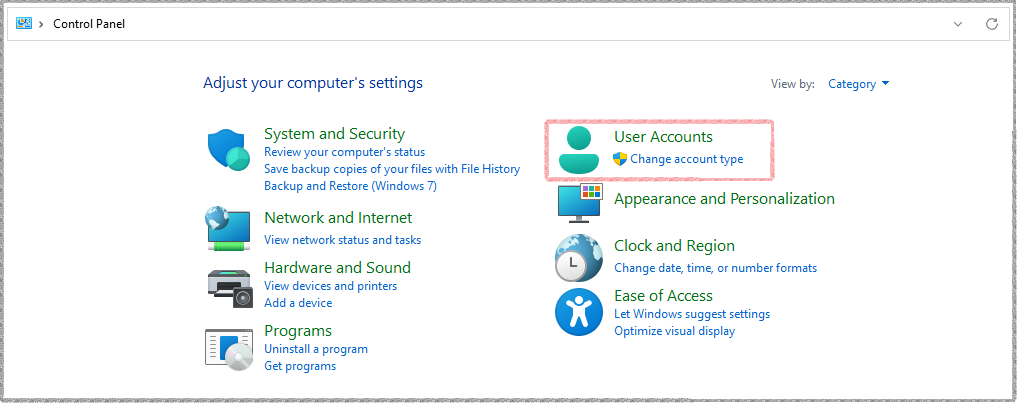Click Change date, time, or number formats
1017x403 pixels.
(715, 267)
